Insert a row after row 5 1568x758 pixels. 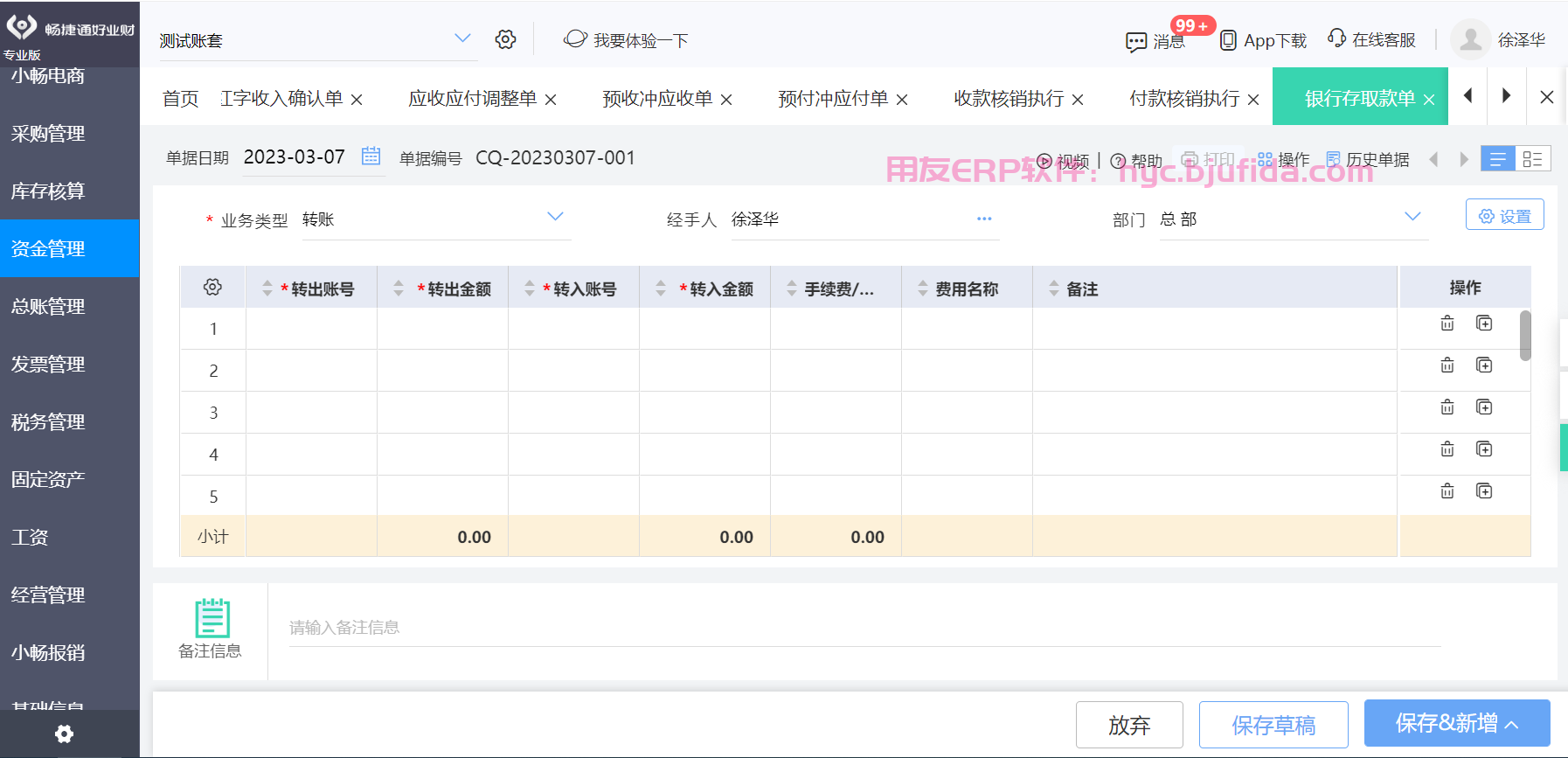[1484, 491]
